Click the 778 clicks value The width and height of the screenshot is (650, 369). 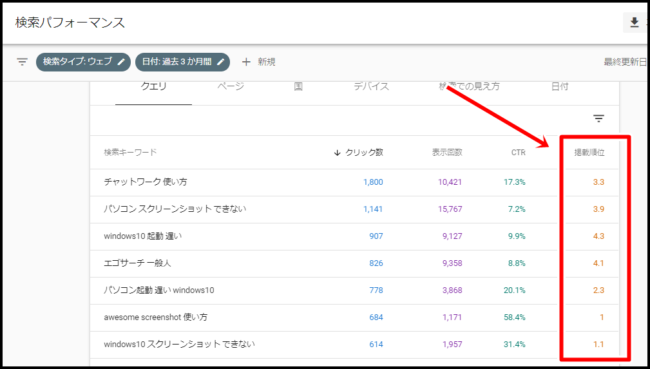[376, 290]
